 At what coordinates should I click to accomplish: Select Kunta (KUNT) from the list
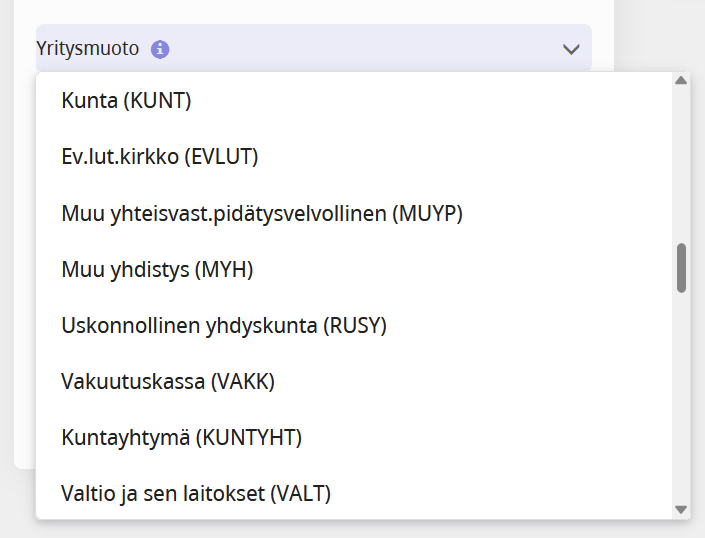point(126,101)
